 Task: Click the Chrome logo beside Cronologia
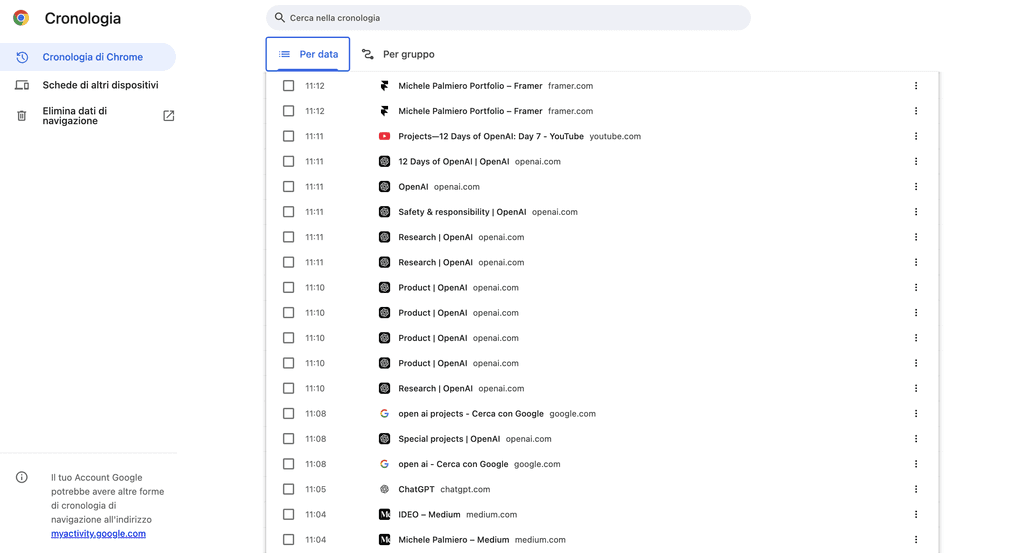[x=21, y=18]
